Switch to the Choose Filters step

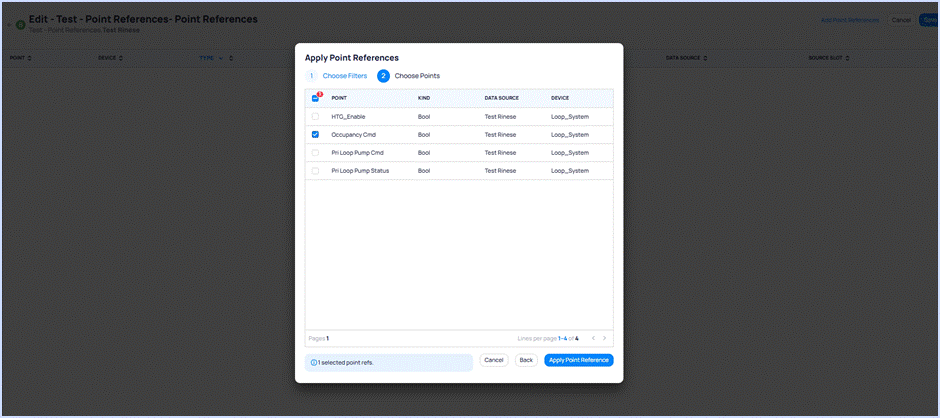[344, 76]
